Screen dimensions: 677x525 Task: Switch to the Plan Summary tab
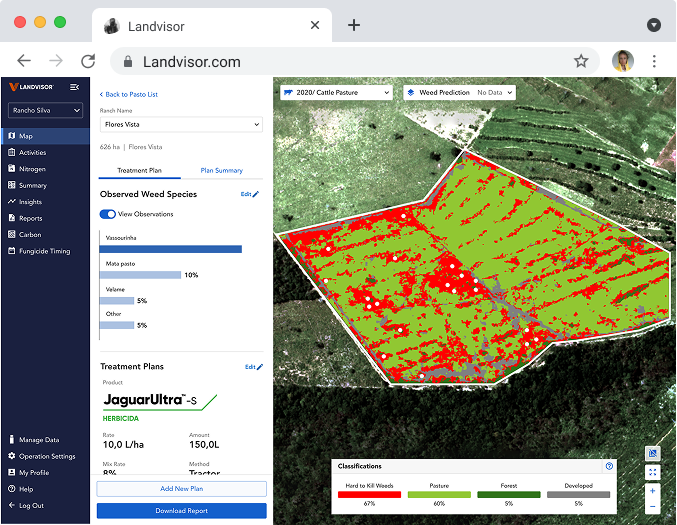coord(221,171)
